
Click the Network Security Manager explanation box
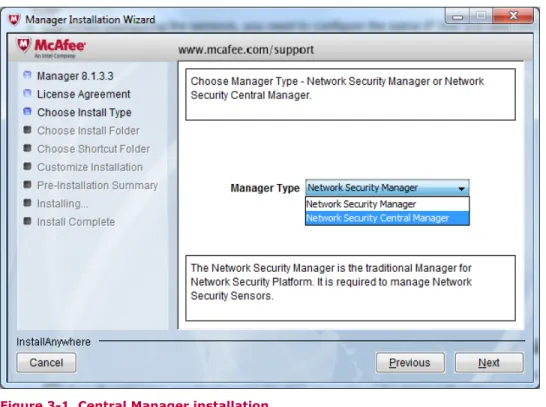tap(350, 288)
